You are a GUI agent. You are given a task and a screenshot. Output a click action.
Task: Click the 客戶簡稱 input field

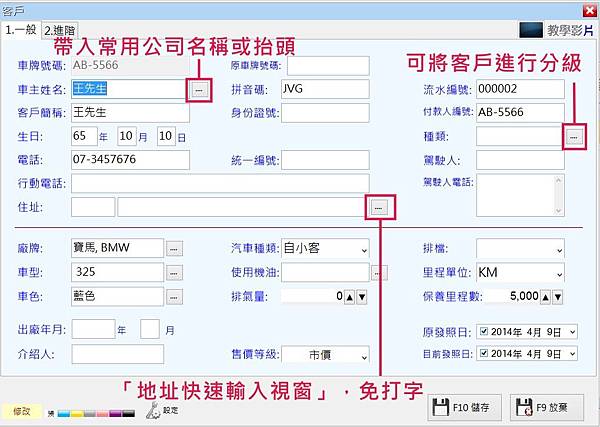tap(130, 113)
